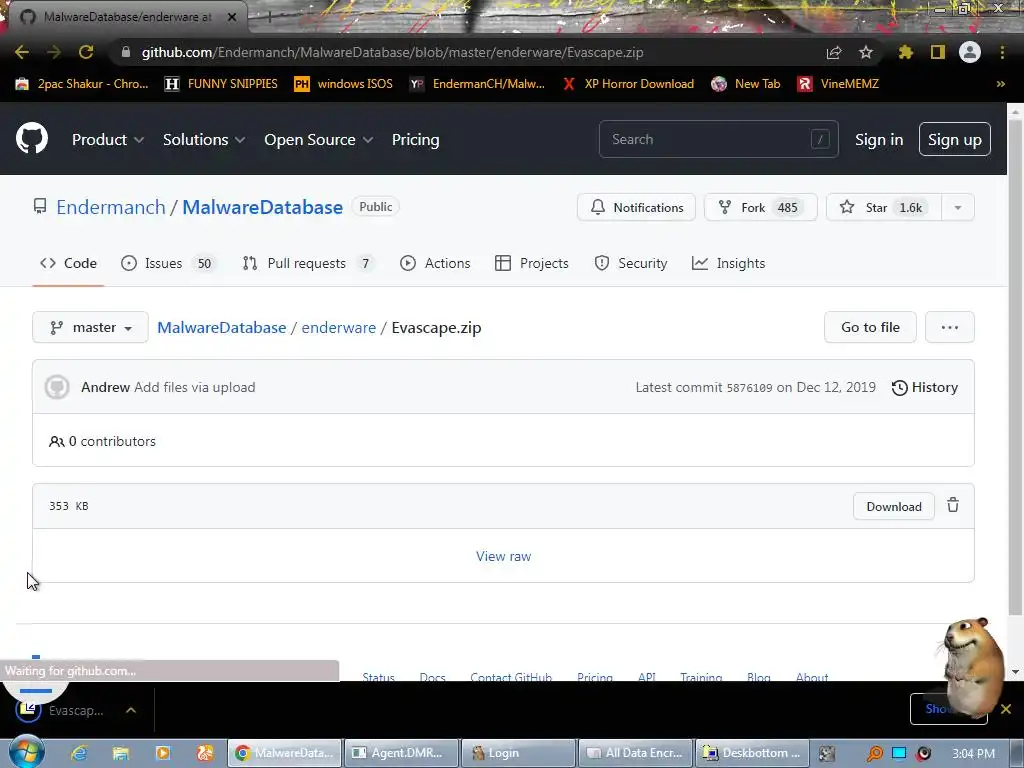This screenshot has height=768, width=1024.
Task: Expand the Open Source menu
Action: [x=319, y=140]
